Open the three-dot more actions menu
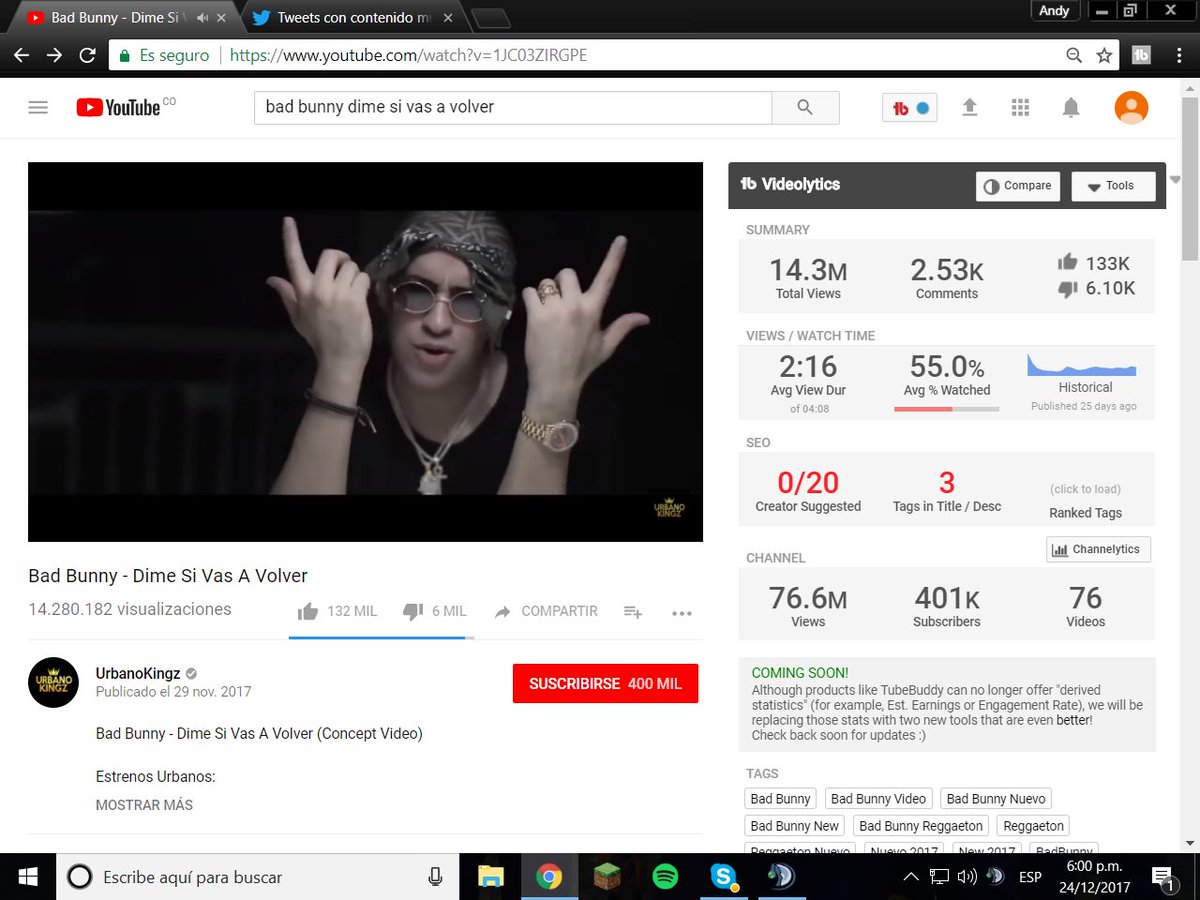1200x900 pixels. click(x=682, y=613)
